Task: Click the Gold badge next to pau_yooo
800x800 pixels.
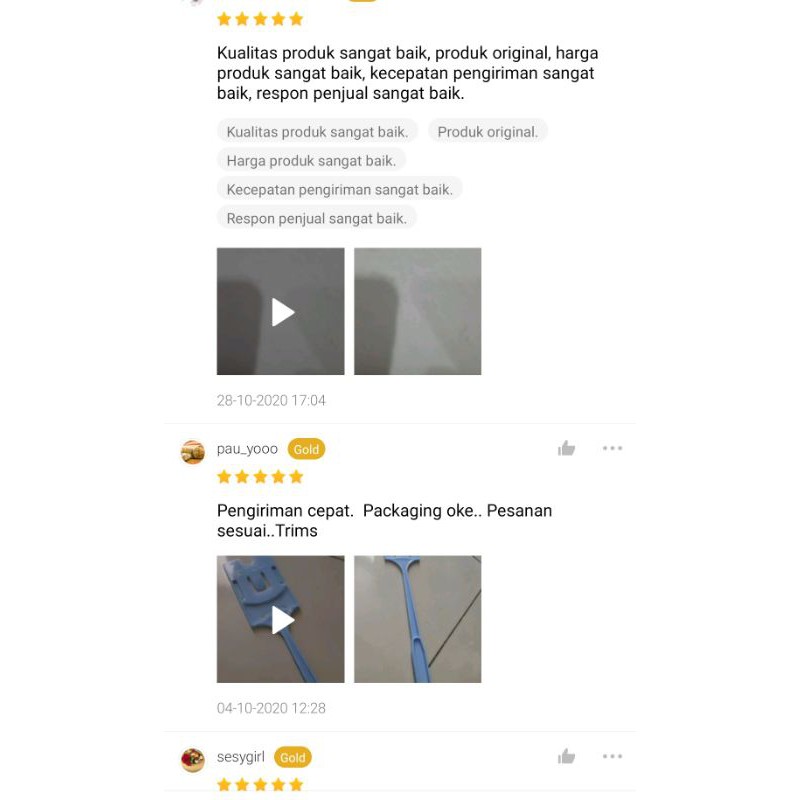Action: pyautogui.click(x=306, y=449)
